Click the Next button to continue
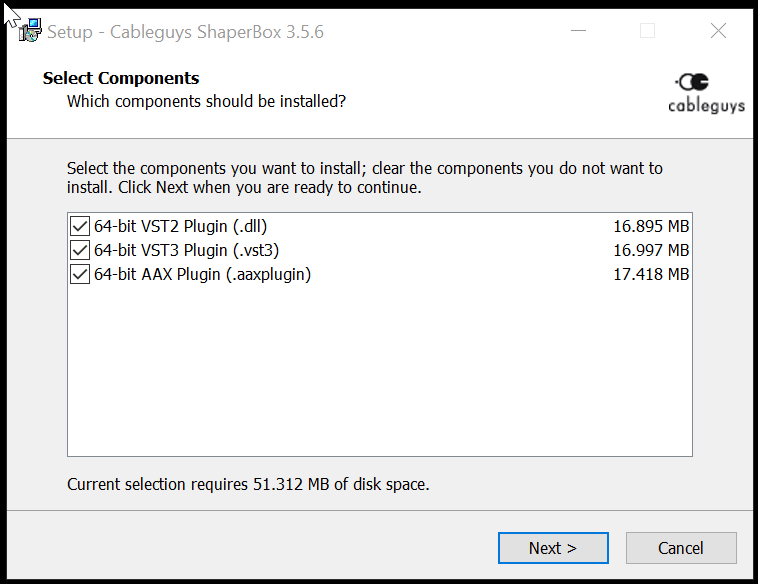 pos(553,548)
